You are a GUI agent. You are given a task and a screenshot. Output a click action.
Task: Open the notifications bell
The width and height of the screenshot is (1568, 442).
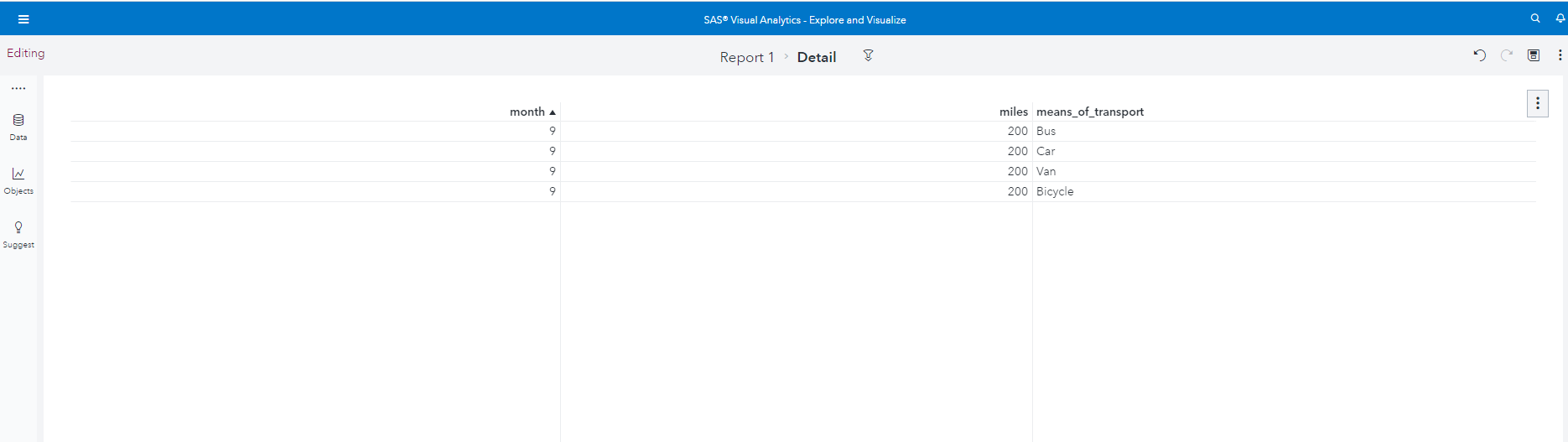pos(1560,18)
